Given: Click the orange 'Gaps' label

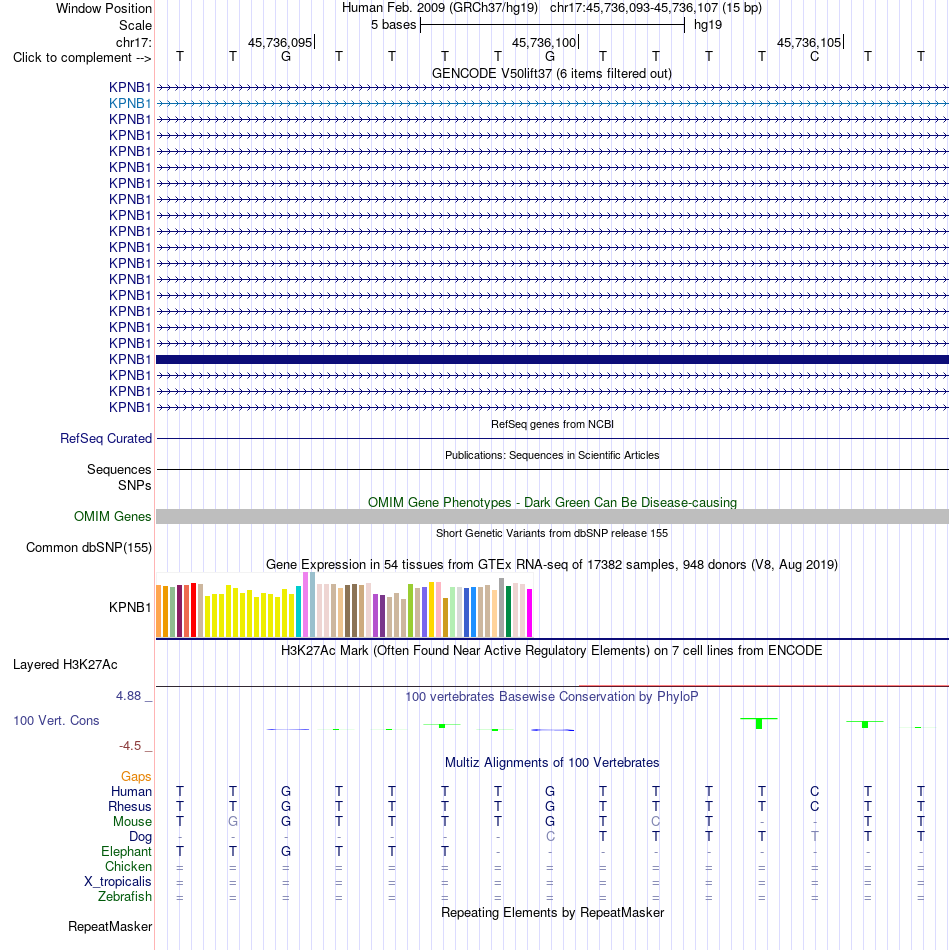Looking at the screenshot, I should (x=136, y=776).
